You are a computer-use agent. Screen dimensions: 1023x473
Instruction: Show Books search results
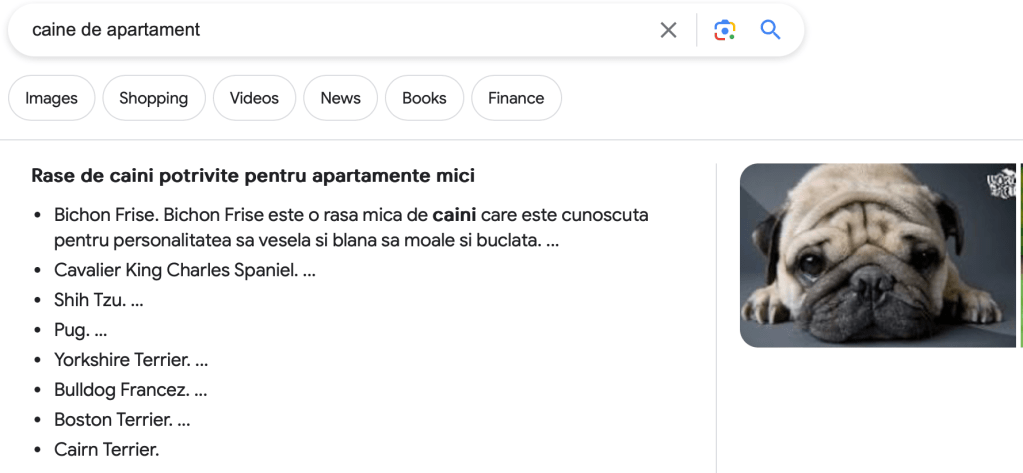point(424,98)
